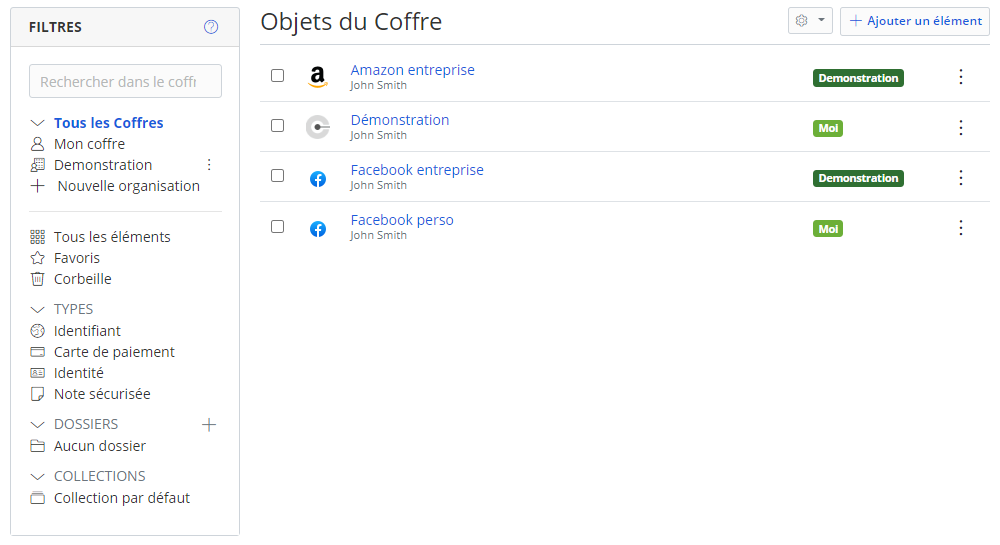Click the Rechercher dans le coffre search field
This screenshot has width=1000, height=545.
click(x=126, y=81)
